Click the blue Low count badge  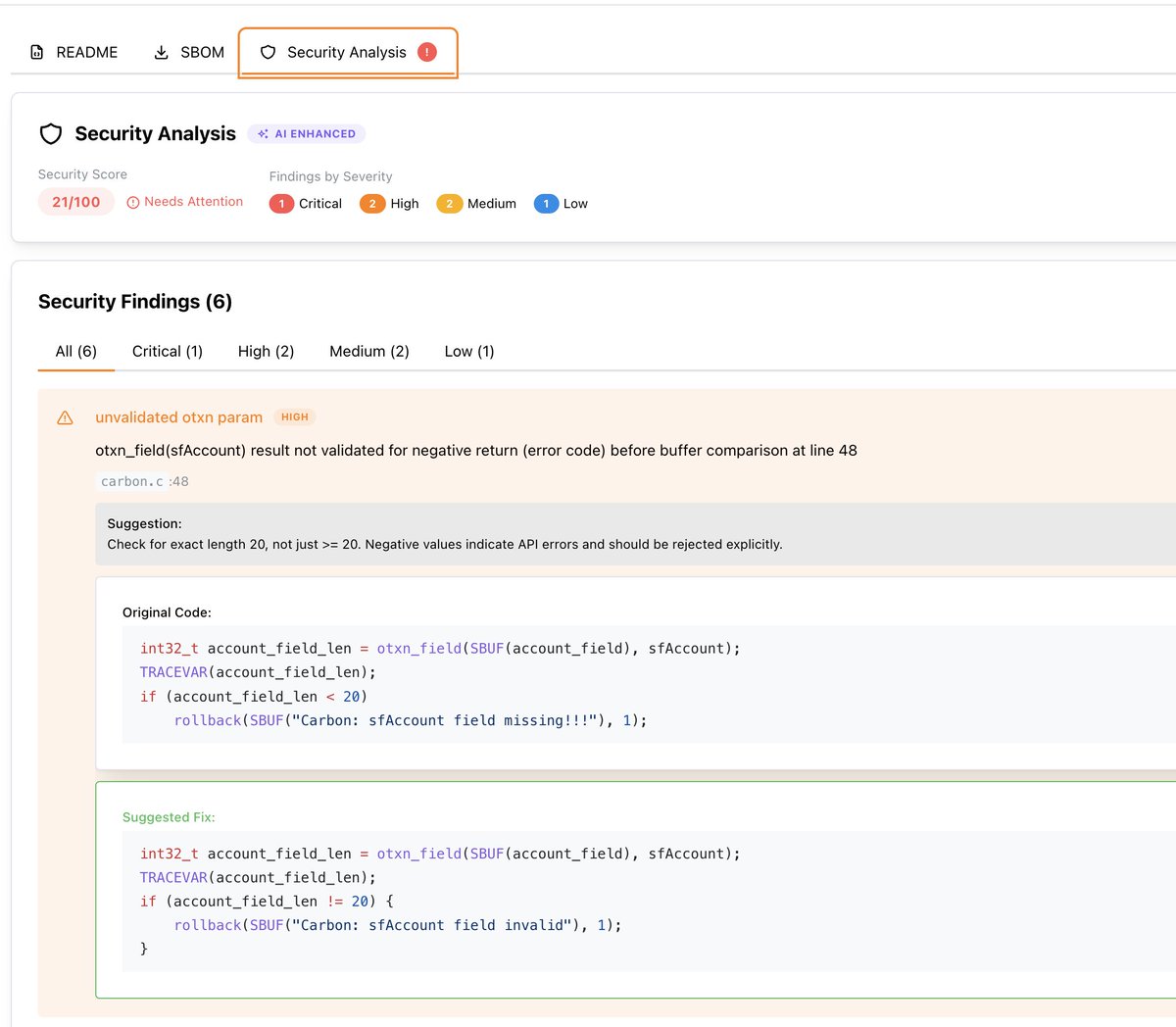point(546,204)
